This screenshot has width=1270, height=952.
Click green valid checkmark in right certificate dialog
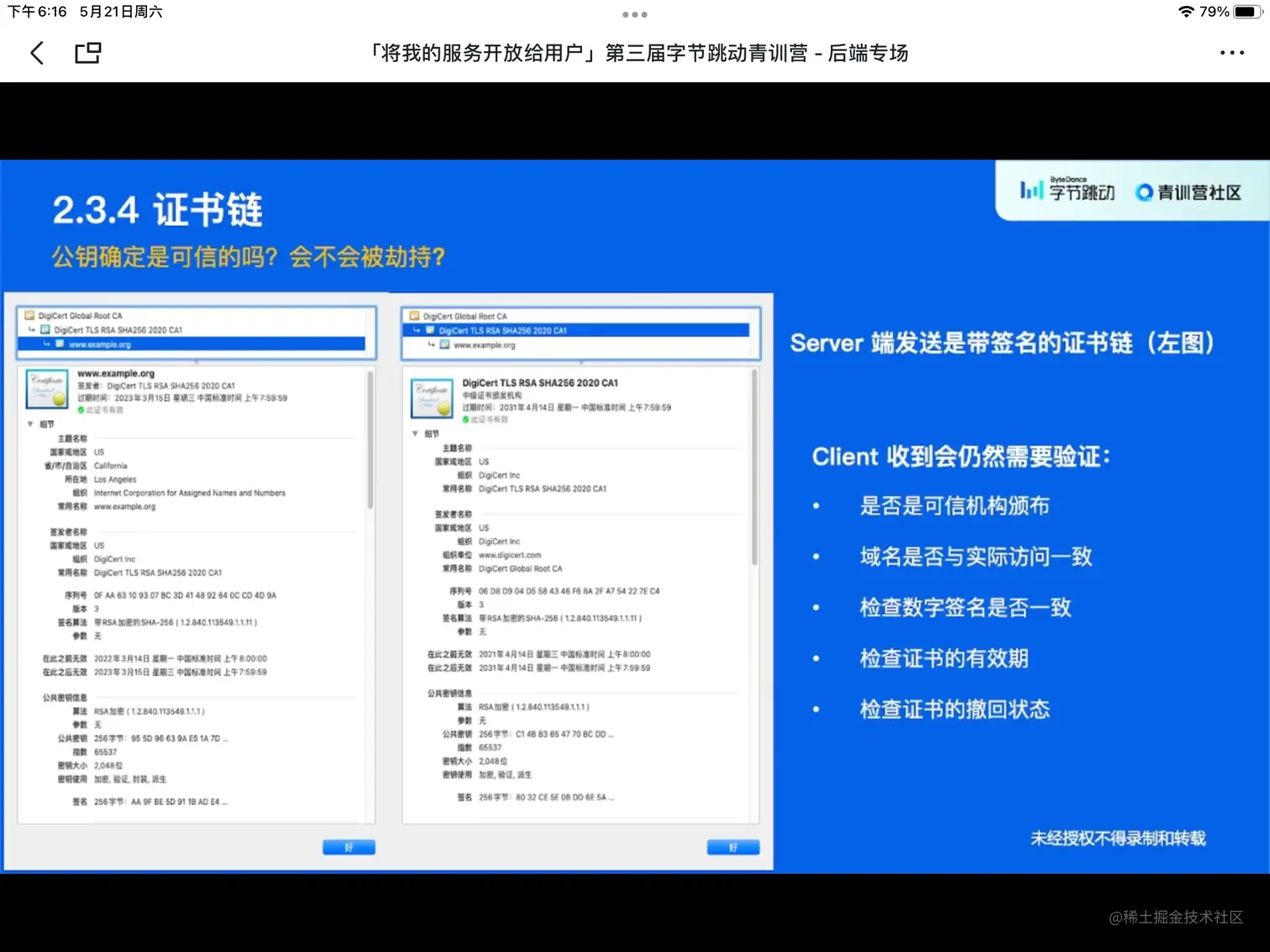click(465, 419)
